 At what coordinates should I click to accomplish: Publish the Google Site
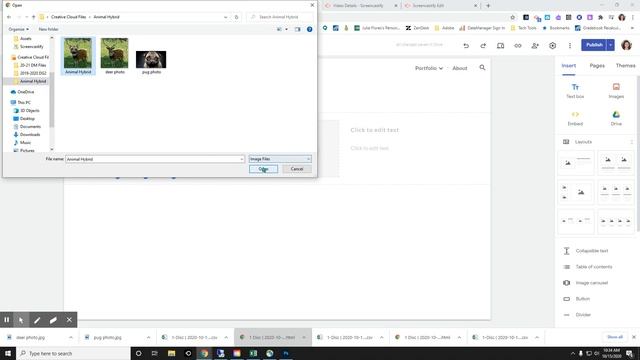click(x=594, y=45)
